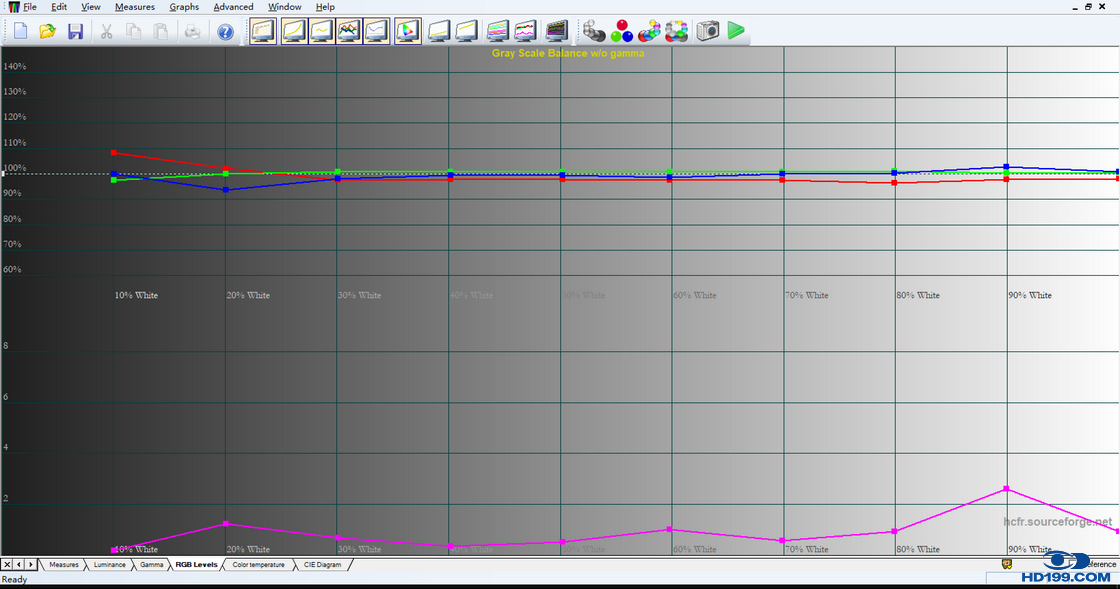Switch to the Measures tab

tap(64, 565)
